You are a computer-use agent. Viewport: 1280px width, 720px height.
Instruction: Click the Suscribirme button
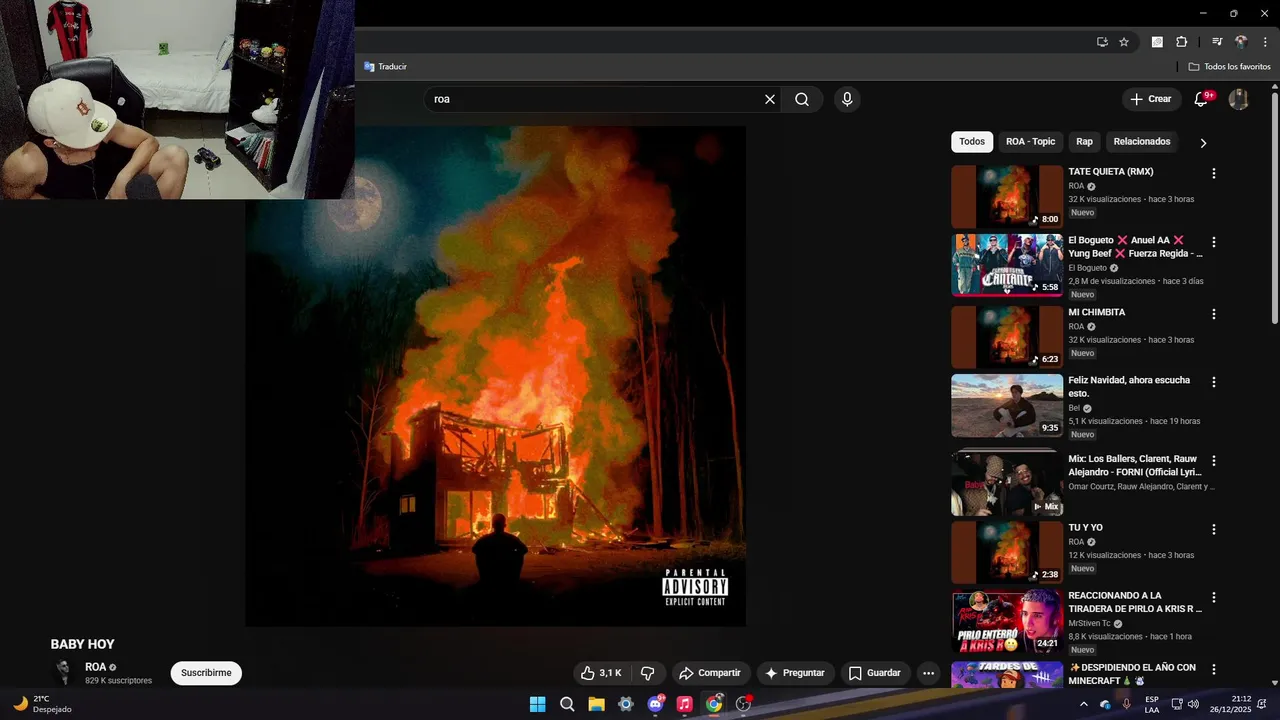[206, 673]
